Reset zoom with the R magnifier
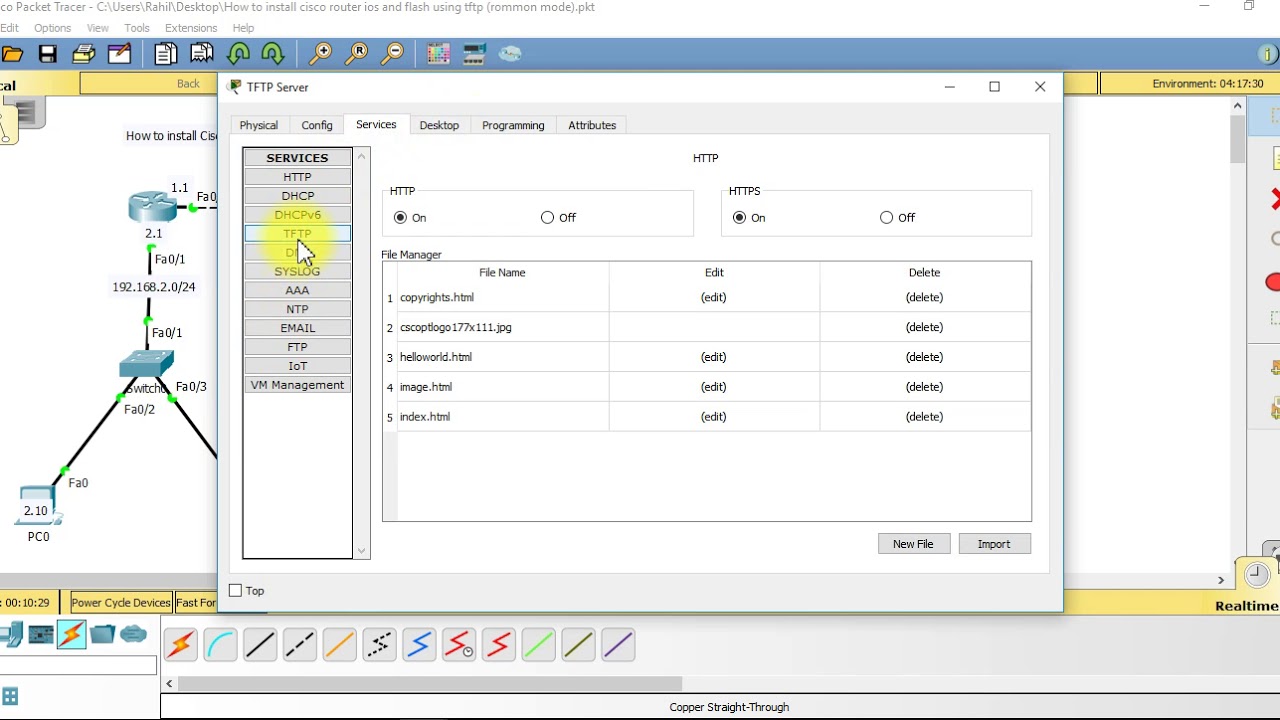1280x720 pixels. 356,54
